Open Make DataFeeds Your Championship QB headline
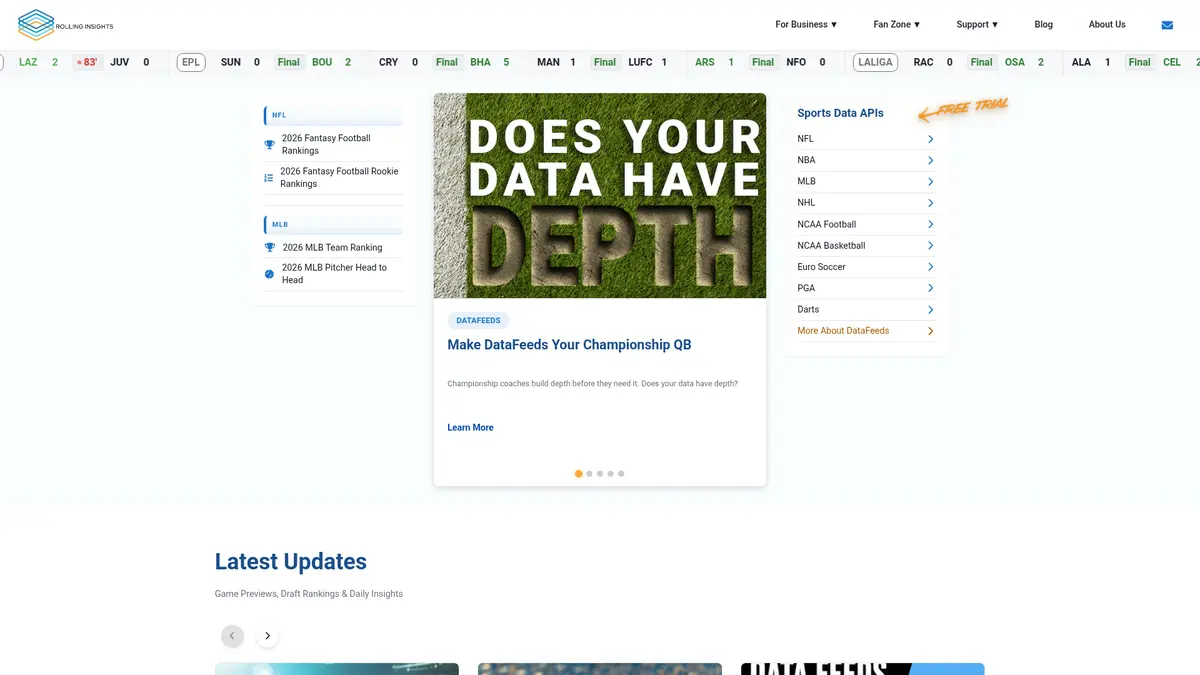The width and height of the screenshot is (1200, 675). click(569, 345)
